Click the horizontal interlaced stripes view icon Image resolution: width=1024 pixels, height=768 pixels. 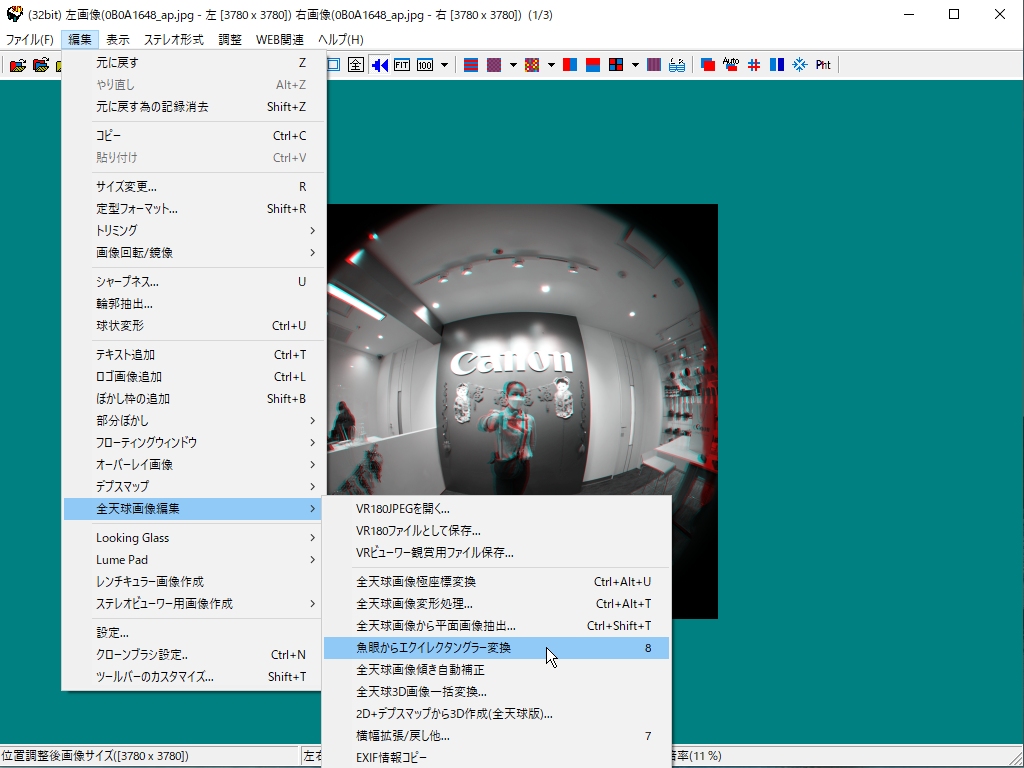click(x=471, y=65)
